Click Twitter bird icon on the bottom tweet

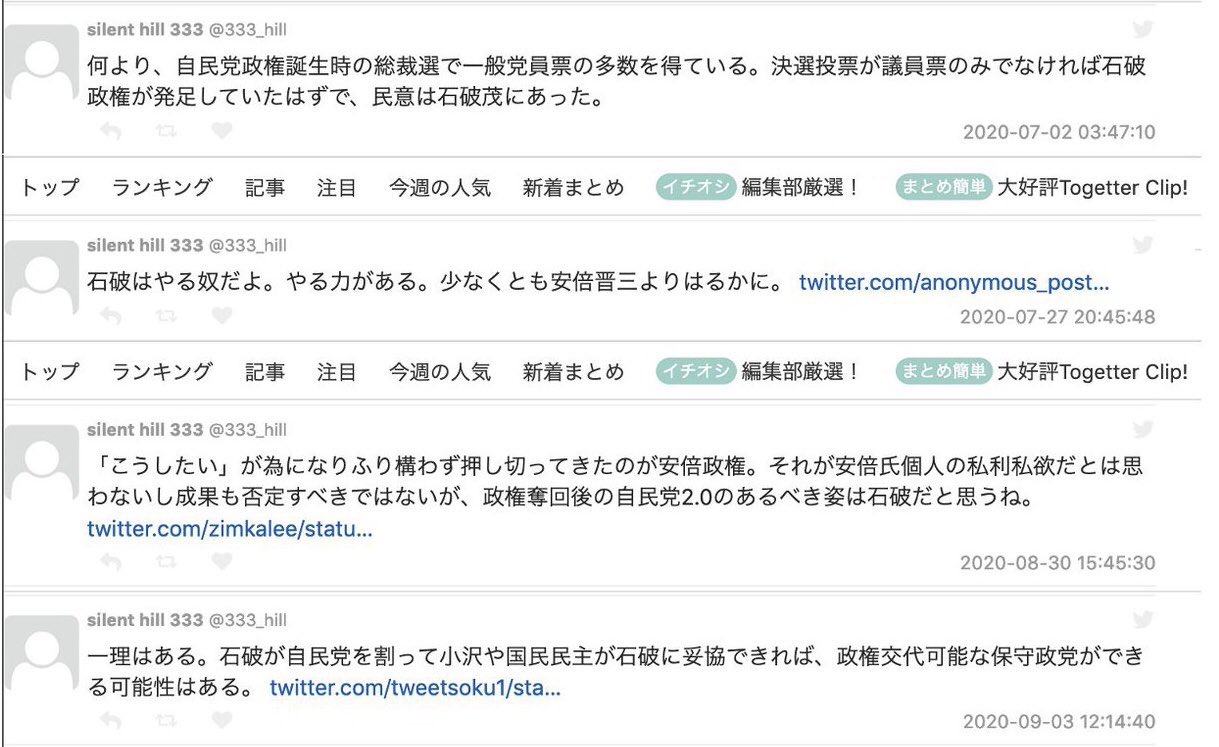click(x=1143, y=619)
